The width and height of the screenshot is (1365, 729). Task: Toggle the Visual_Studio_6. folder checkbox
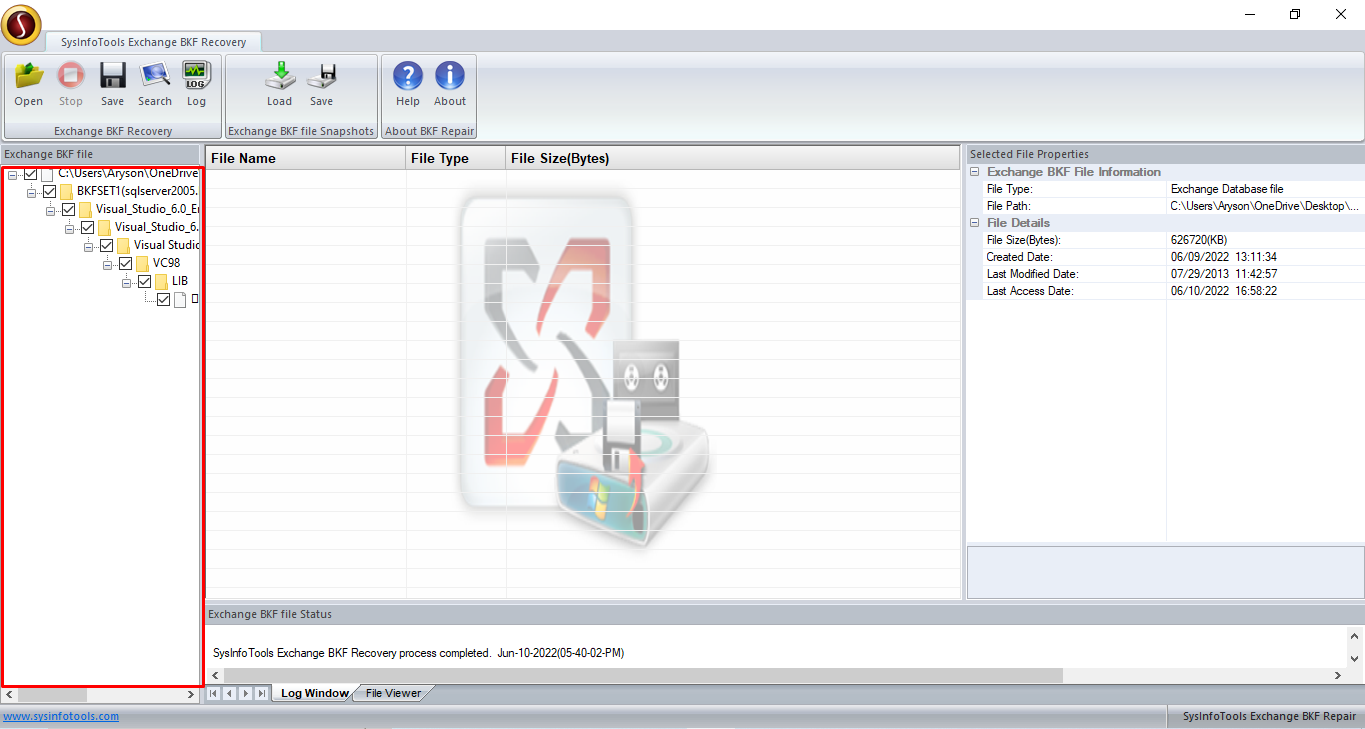point(87,228)
